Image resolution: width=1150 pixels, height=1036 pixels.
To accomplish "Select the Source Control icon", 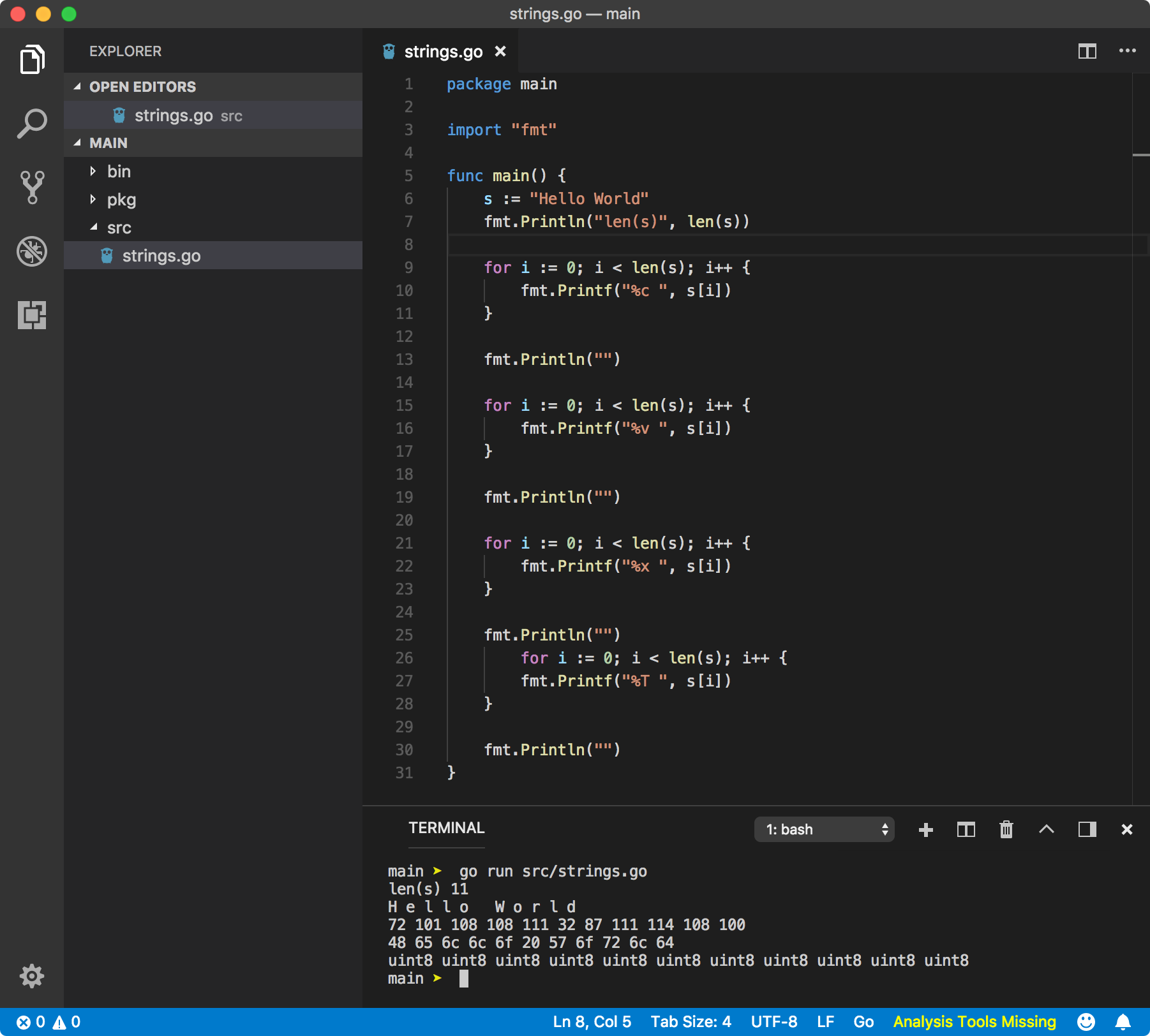I will [x=32, y=186].
